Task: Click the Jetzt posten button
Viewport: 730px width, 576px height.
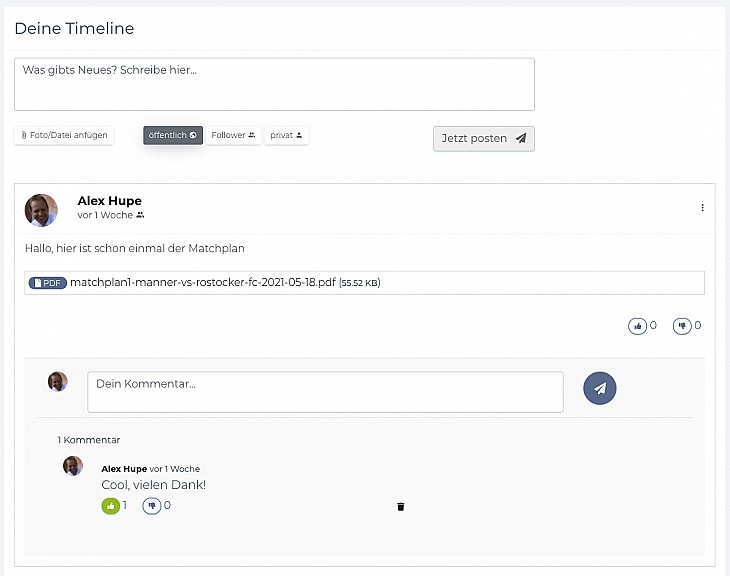Action: pyautogui.click(x=484, y=139)
